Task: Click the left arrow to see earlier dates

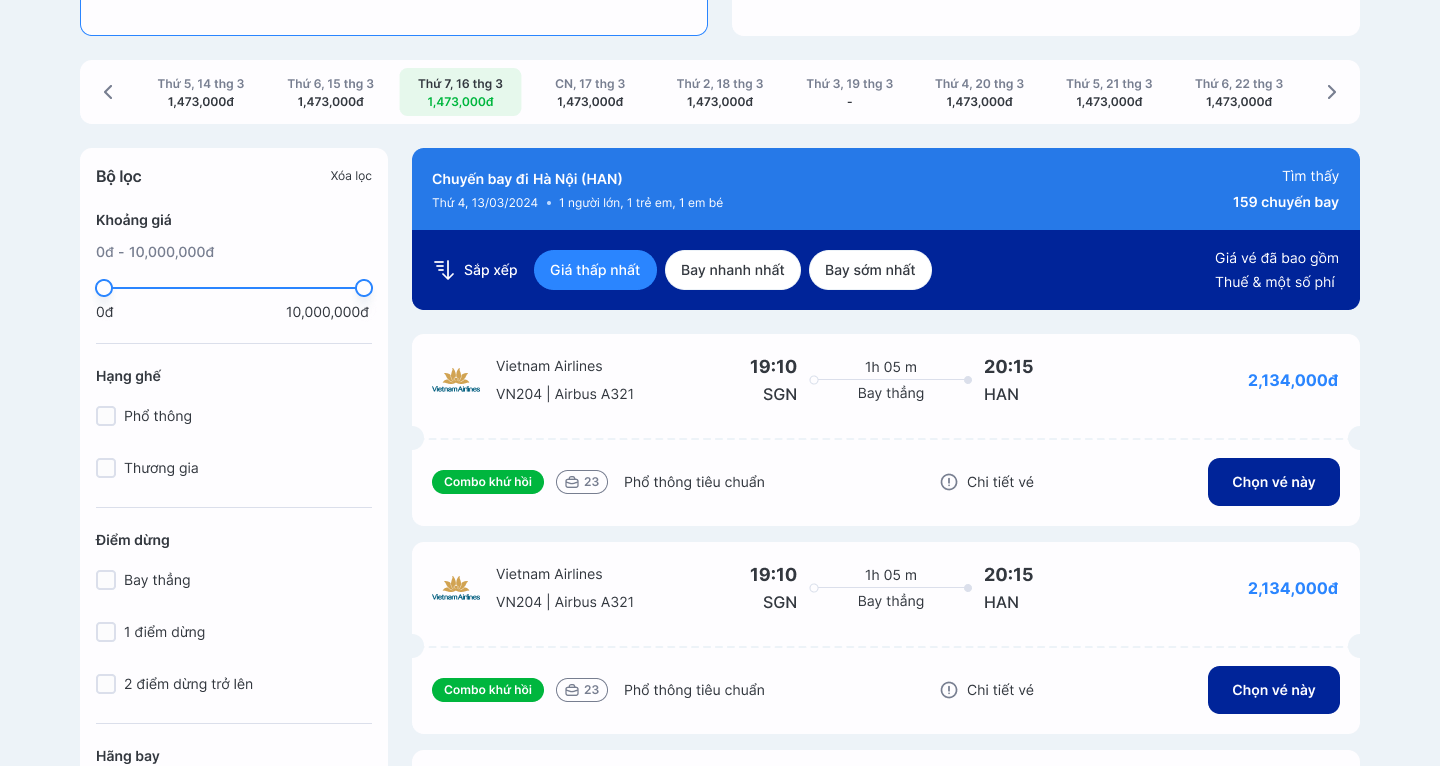Action: coord(108,91)
